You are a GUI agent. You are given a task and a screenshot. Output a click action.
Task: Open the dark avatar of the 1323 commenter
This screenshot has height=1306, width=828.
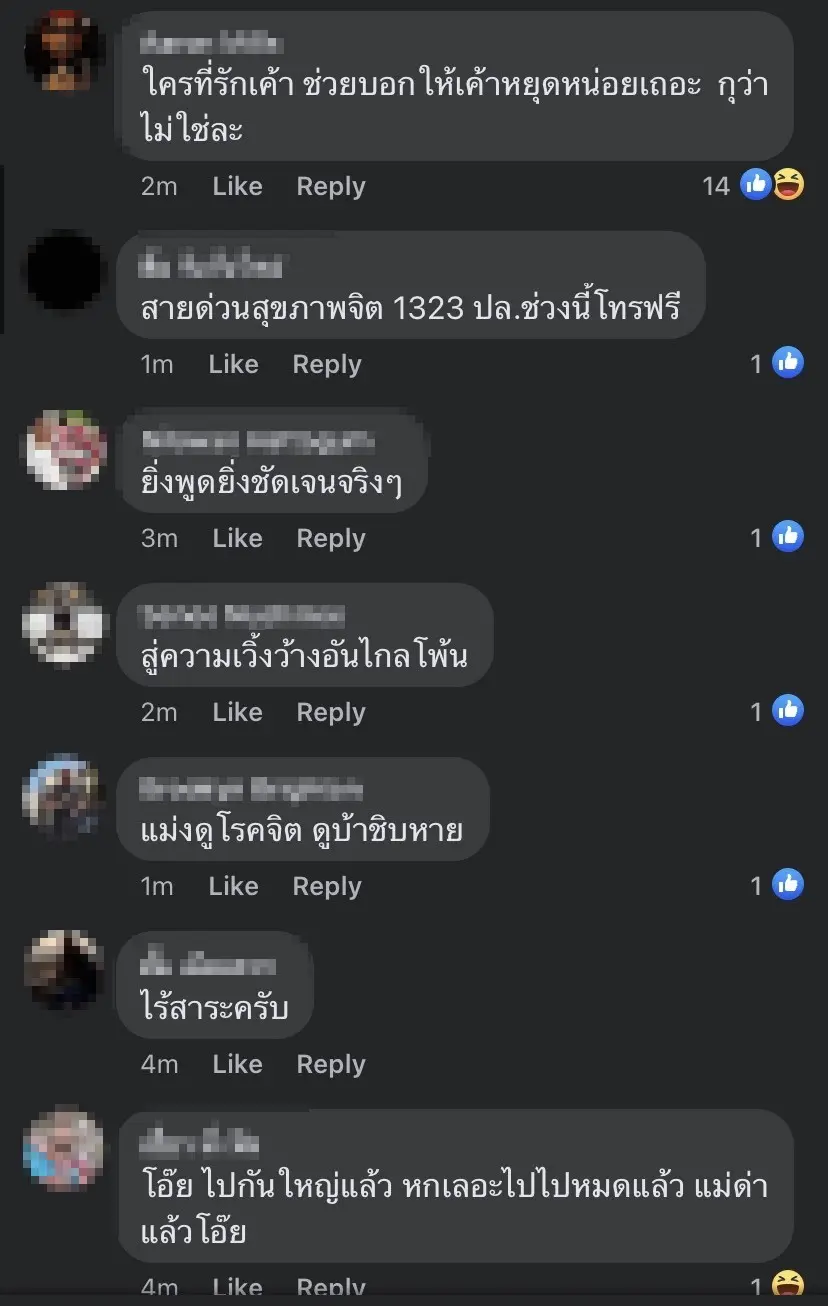64,270
